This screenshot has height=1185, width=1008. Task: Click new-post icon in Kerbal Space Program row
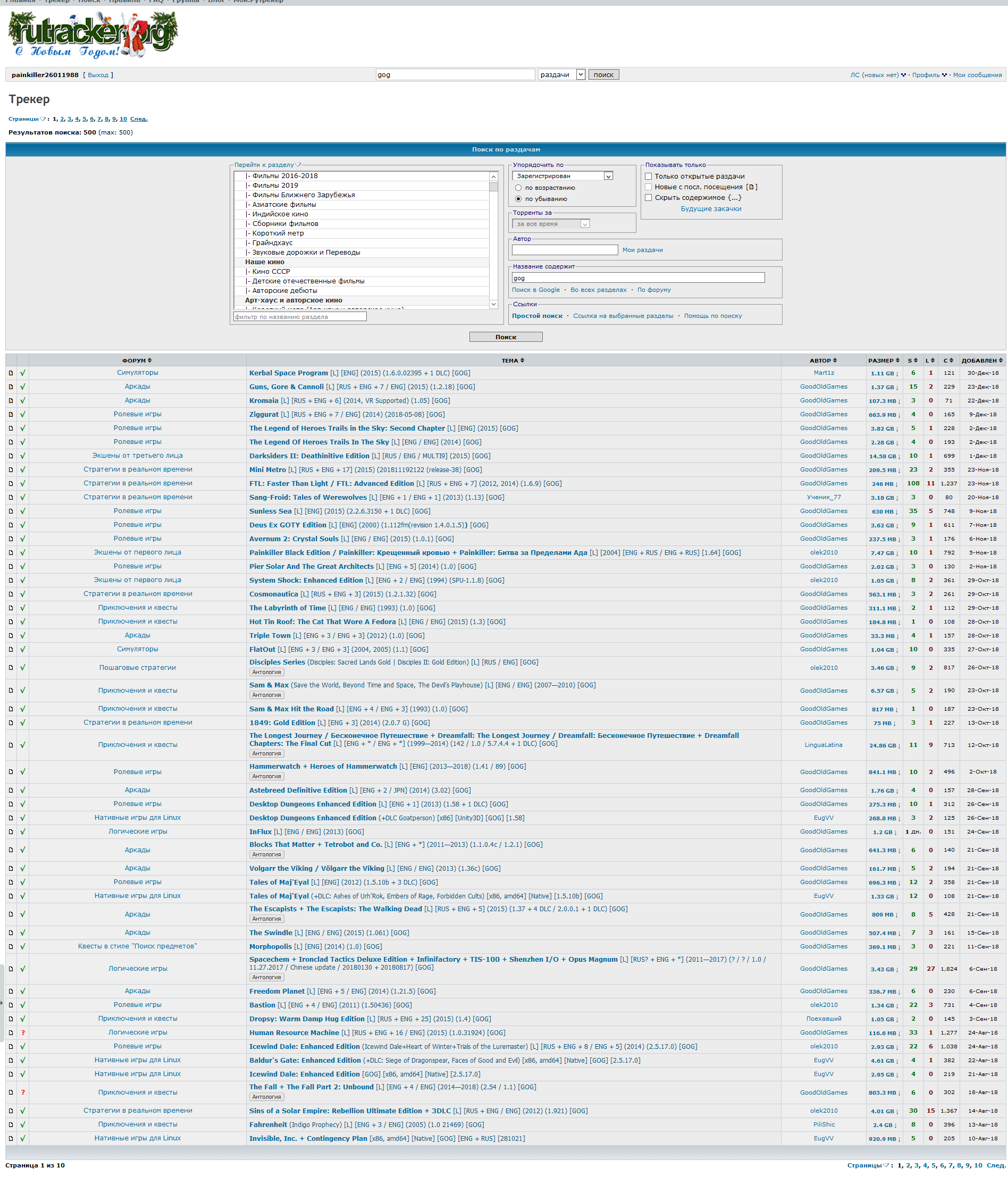click(11, 373)
